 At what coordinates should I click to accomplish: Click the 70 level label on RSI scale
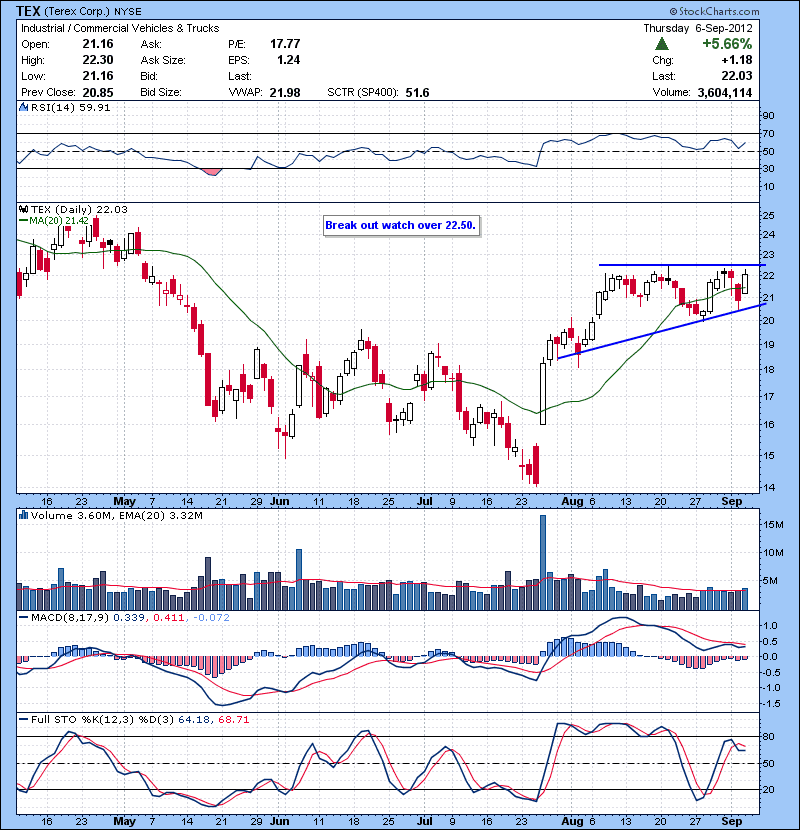coord(768,134)
